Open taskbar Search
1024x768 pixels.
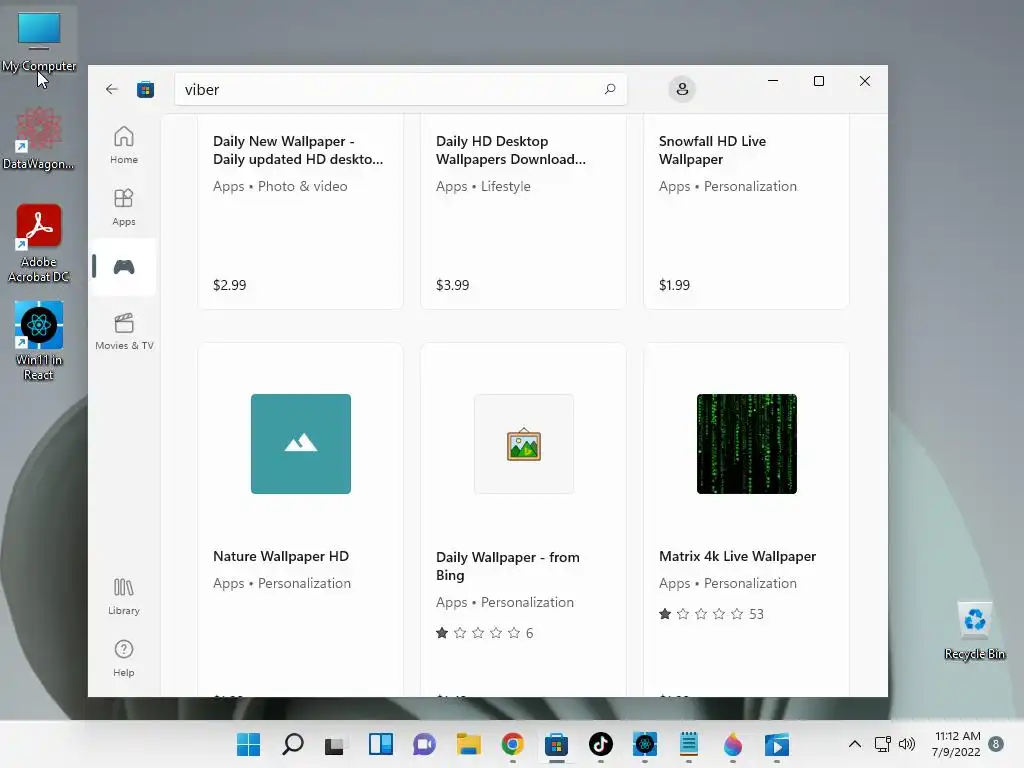pos(293,744)
